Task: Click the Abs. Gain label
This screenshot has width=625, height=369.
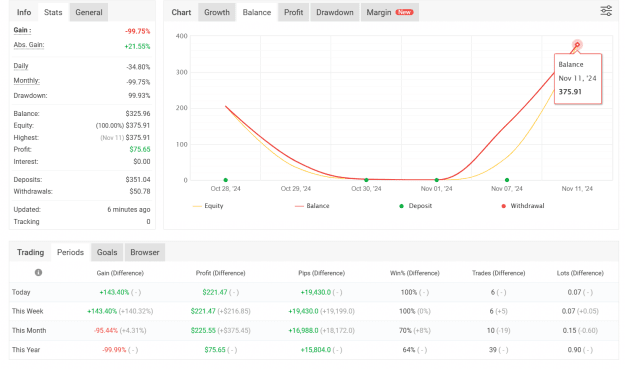Action: pos(29,45)
